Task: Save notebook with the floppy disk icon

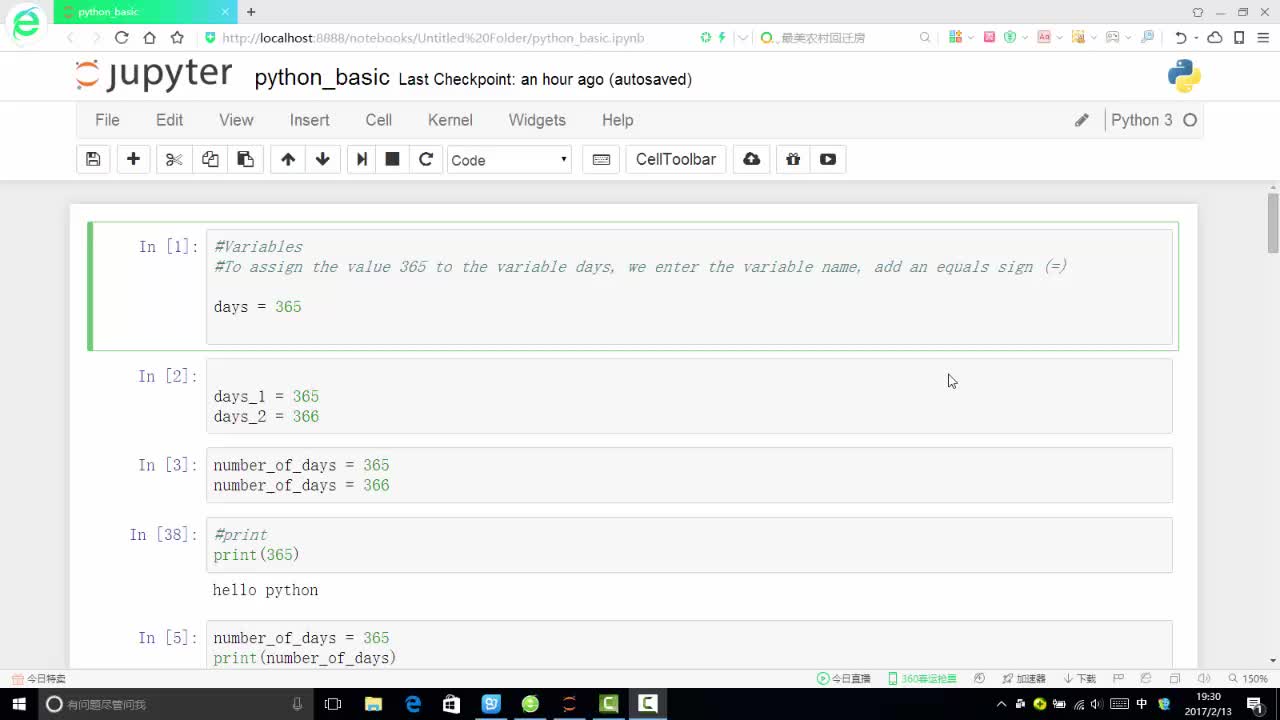Action: tap(93, 159)
